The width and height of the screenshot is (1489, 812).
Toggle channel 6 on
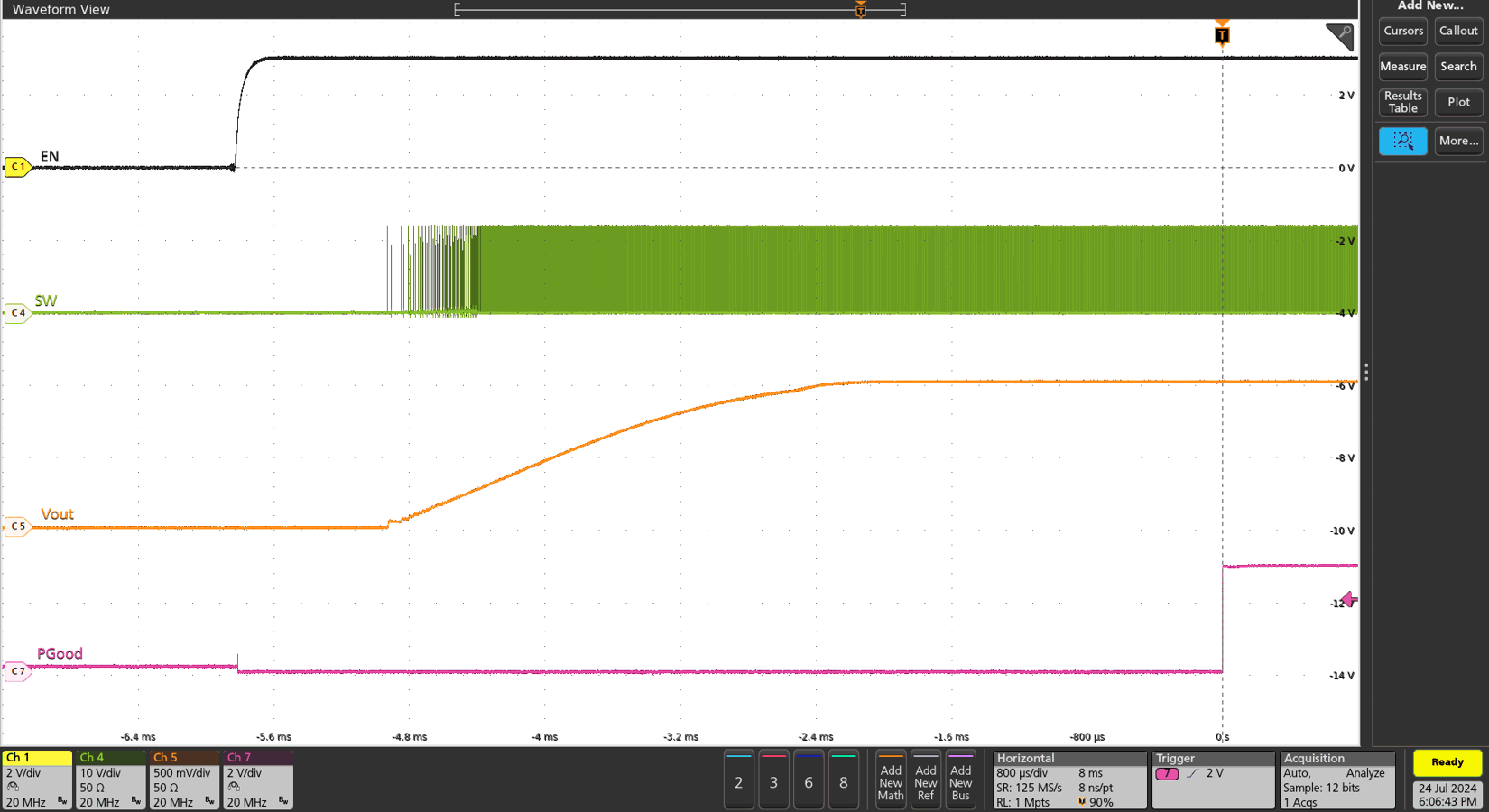809,781
